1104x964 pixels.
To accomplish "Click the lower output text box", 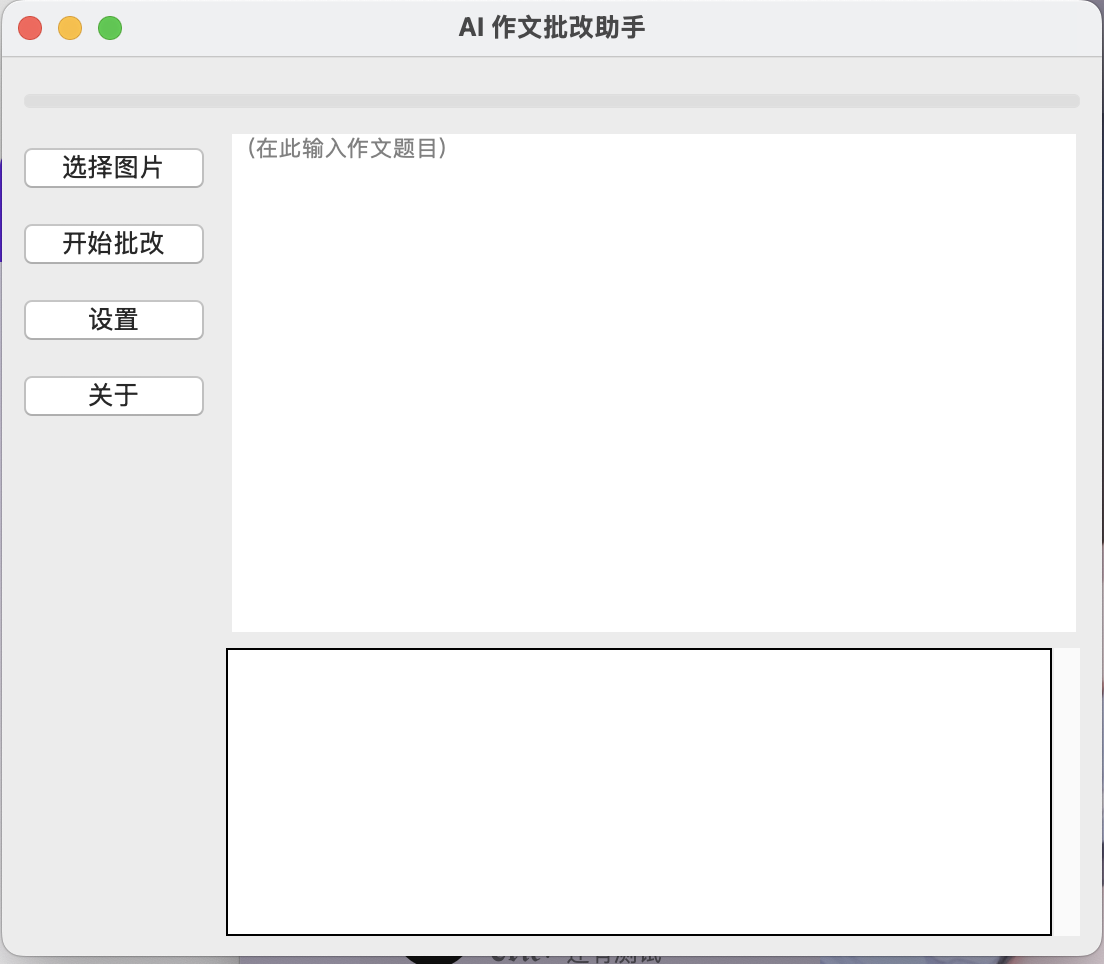I will tap(639, 791).
